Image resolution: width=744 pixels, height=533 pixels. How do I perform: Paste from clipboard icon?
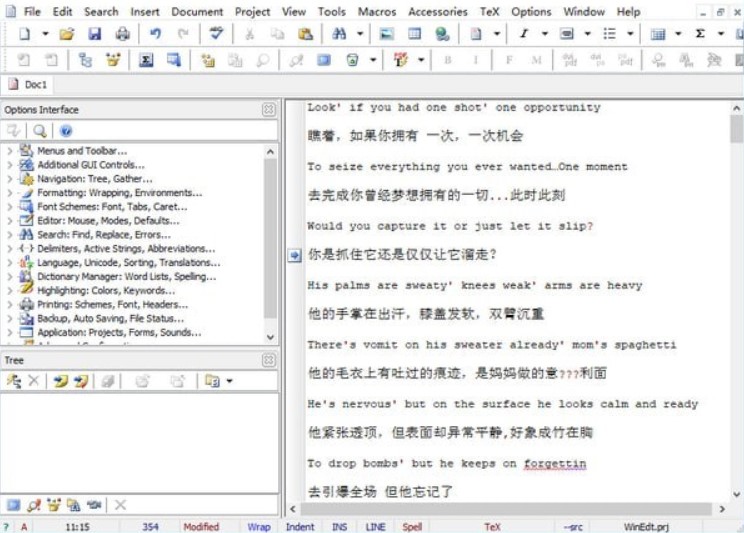305,34
